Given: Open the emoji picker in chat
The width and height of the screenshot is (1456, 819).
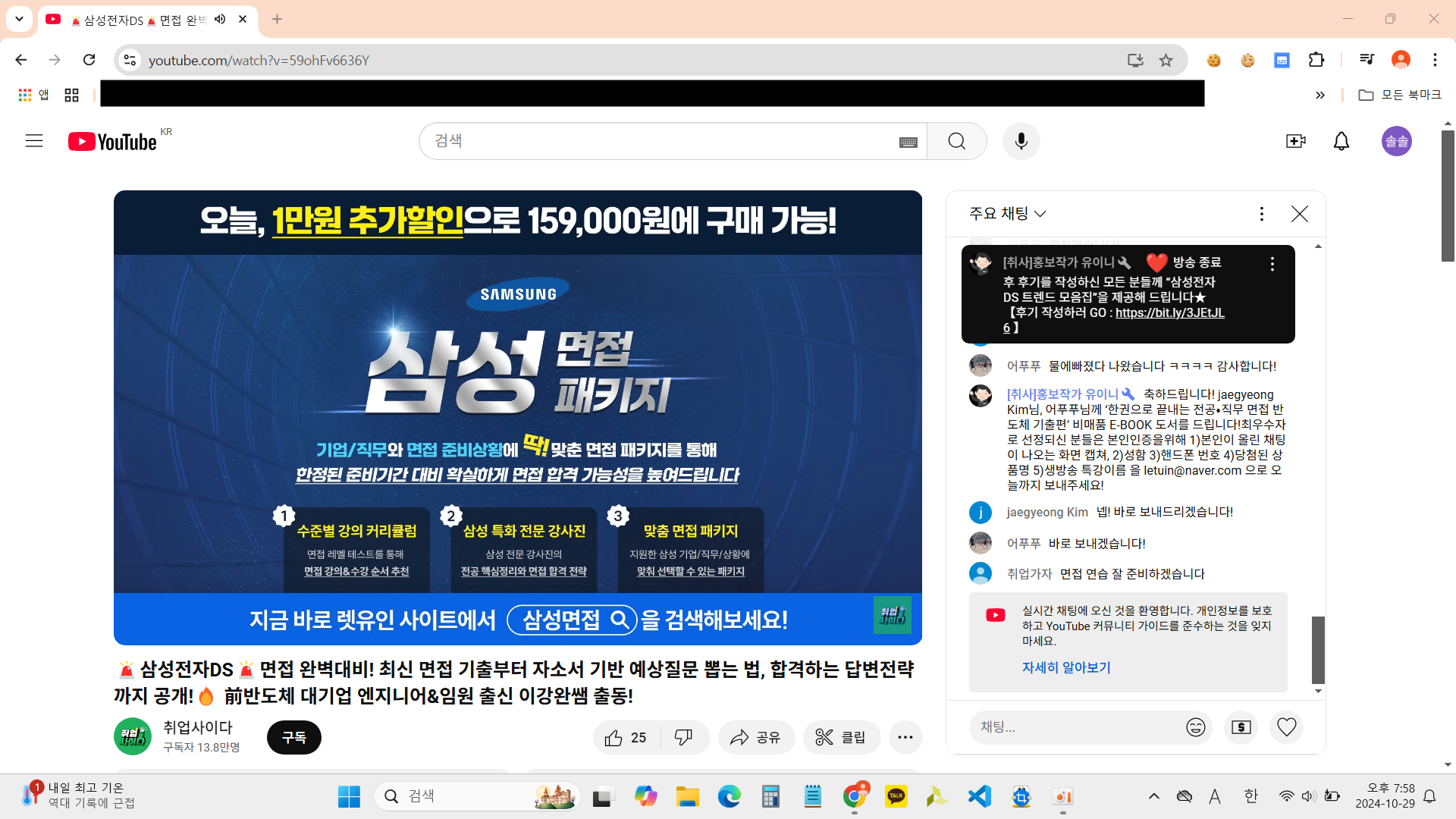Looking at the screenshot, I should click(x=1195, y=727).
